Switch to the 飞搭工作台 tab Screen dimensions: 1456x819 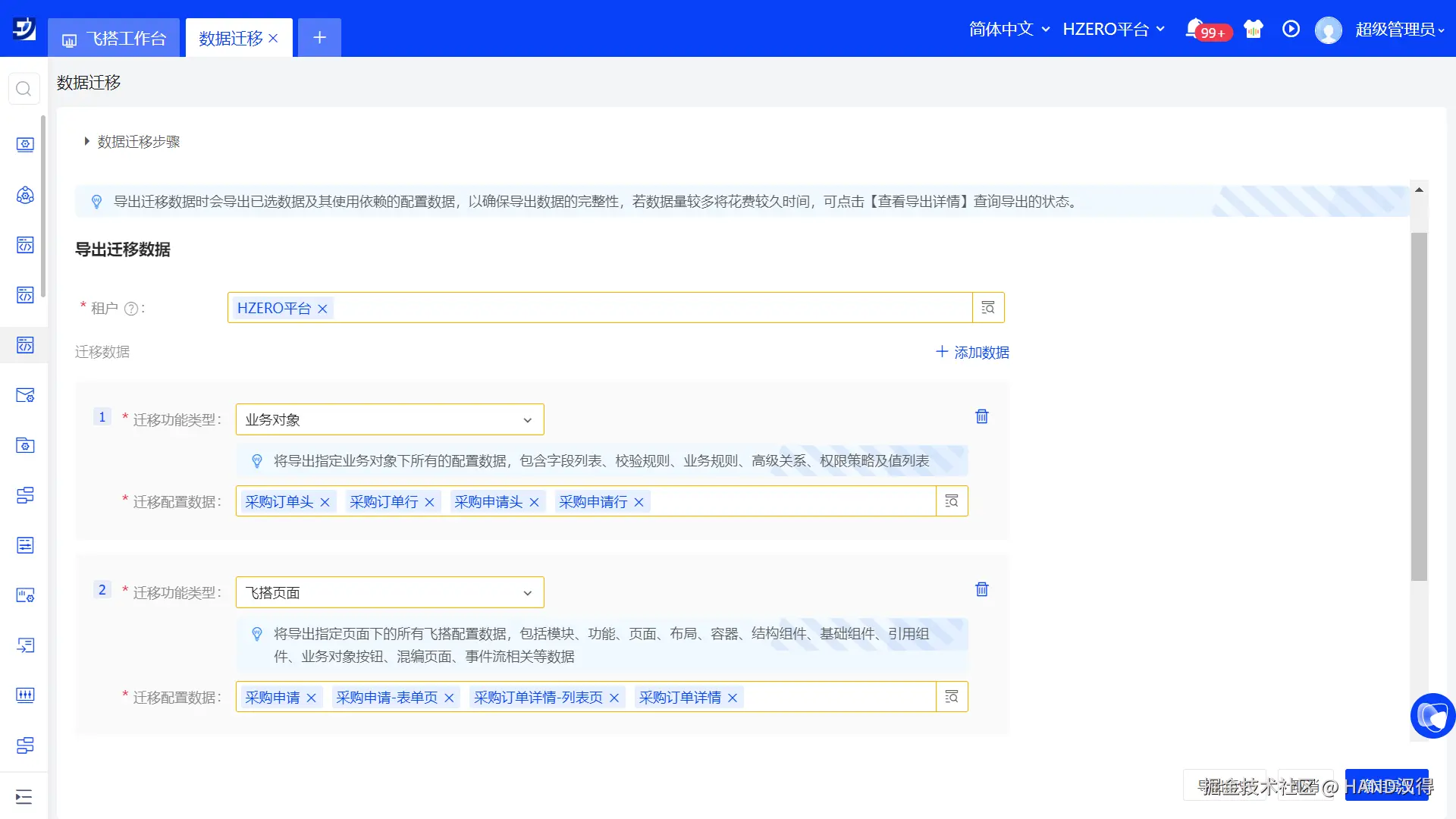(x=115, y=38)
